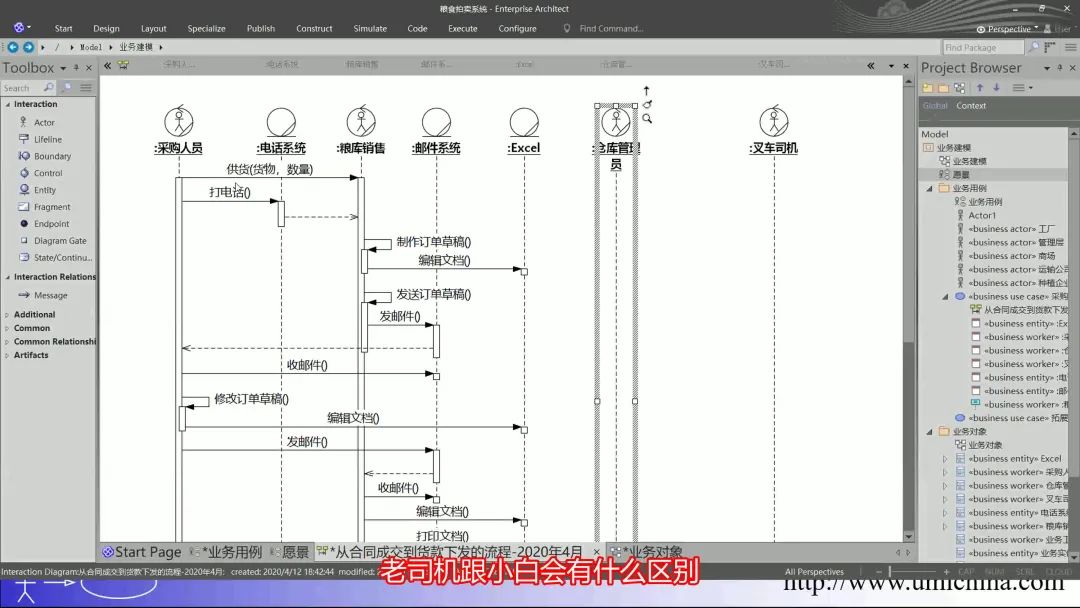Click New Model icon in Project Browser

click(928, 87)
